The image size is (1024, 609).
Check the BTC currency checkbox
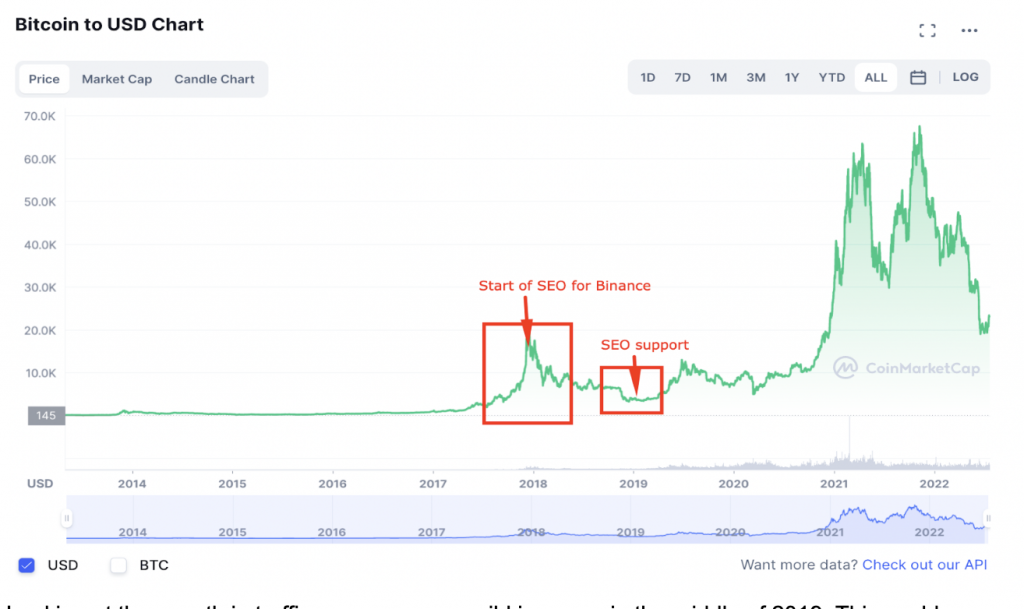coord(119,565)
